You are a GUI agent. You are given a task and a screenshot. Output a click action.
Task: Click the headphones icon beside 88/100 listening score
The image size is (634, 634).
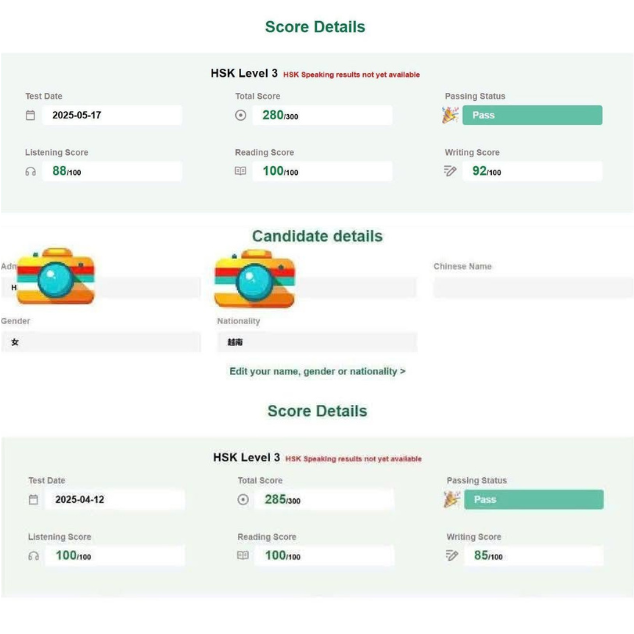pyautogui.click(x=31, y=172)
